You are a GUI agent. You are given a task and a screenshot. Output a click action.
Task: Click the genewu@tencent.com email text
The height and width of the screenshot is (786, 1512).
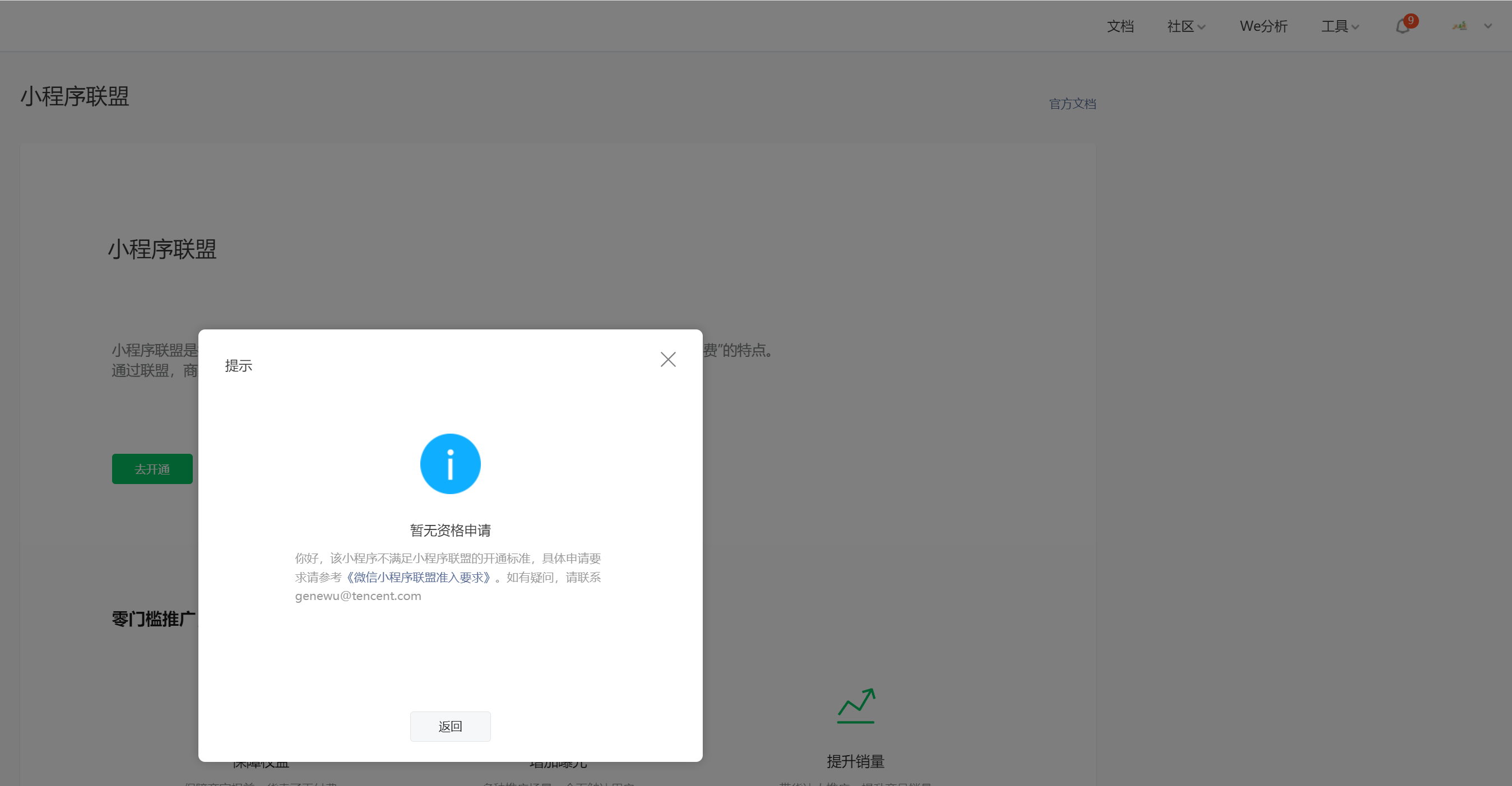[358, 596]
